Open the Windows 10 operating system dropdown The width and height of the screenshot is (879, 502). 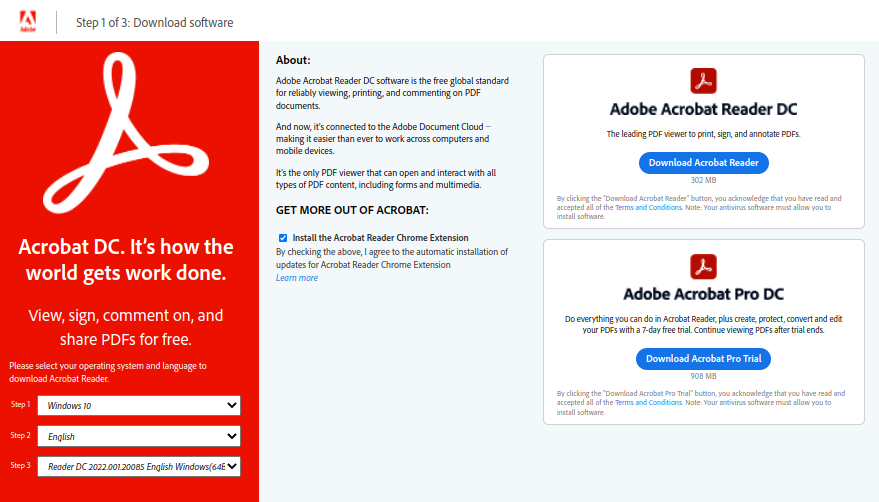coord(139,406)
